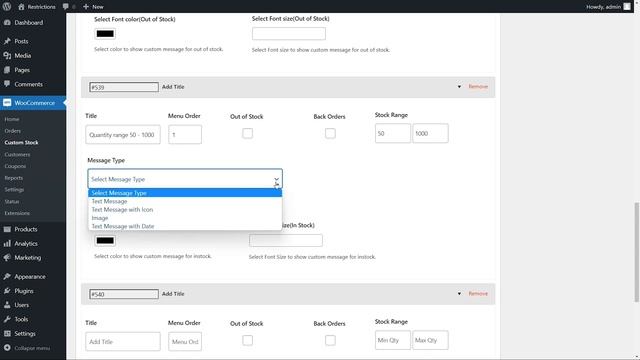Click the WordPress logo icon
Screen dimensions: 640x360
click(x=7, y=7)
